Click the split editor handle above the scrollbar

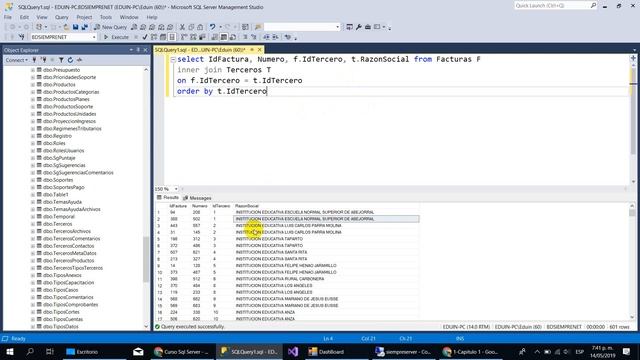tap(633, 58)
